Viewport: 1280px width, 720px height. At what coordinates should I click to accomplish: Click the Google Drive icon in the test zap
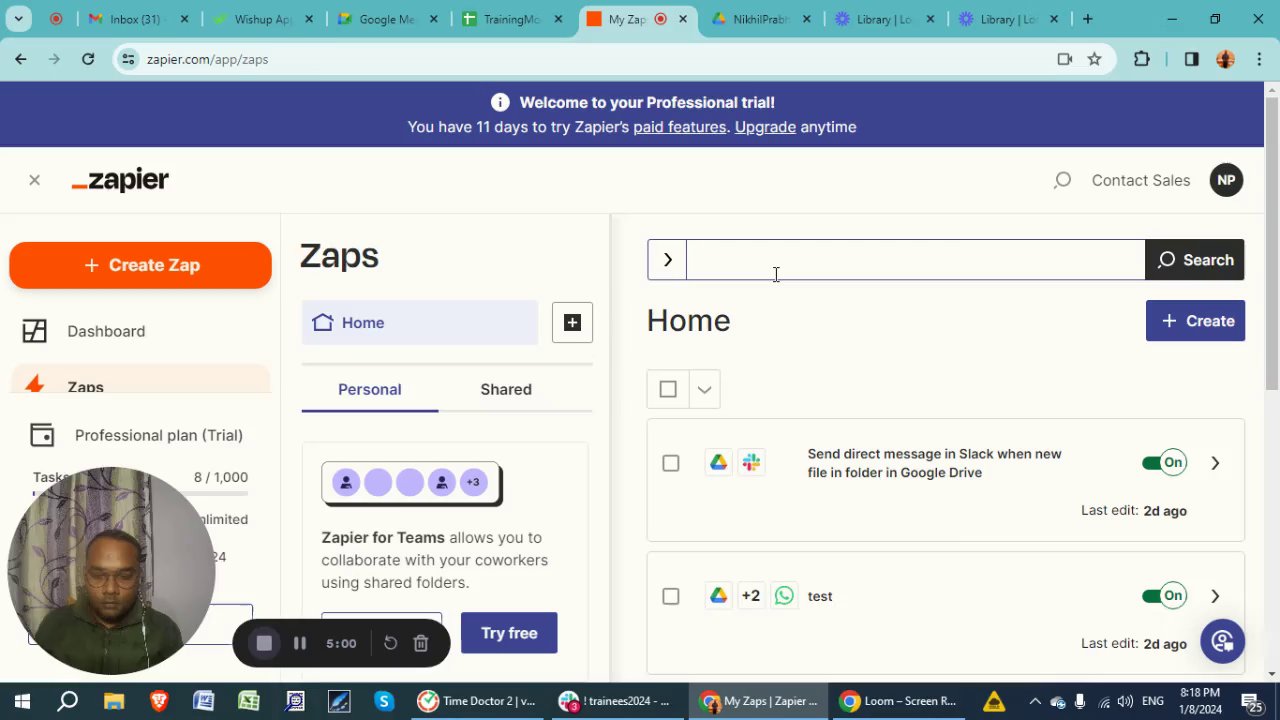[718, 596]
